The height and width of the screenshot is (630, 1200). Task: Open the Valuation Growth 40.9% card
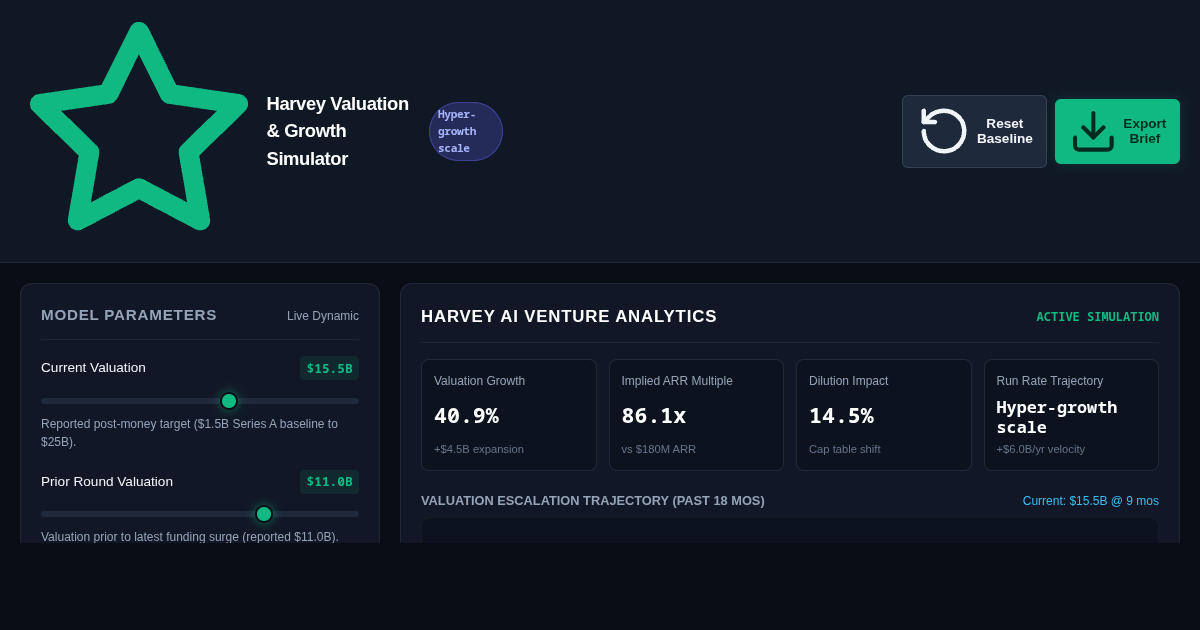[509, 415]
